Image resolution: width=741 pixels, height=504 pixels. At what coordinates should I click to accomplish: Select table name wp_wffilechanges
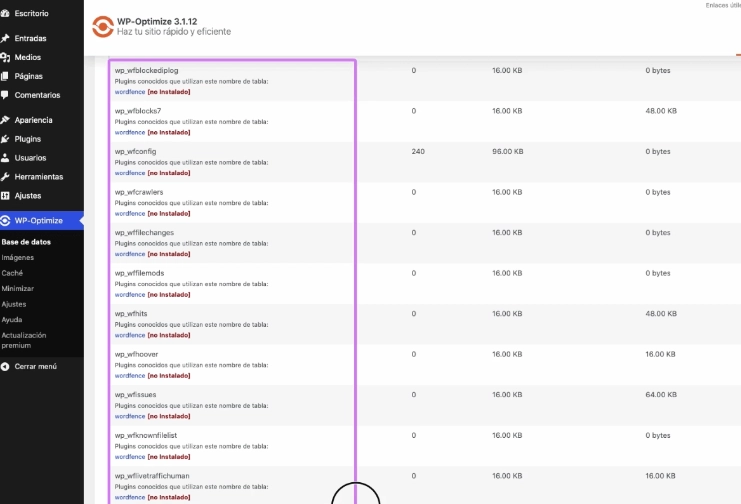point(144,233)
